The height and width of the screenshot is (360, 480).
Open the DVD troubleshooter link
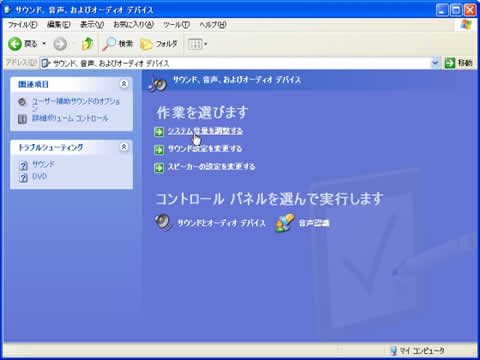point(39,176)
